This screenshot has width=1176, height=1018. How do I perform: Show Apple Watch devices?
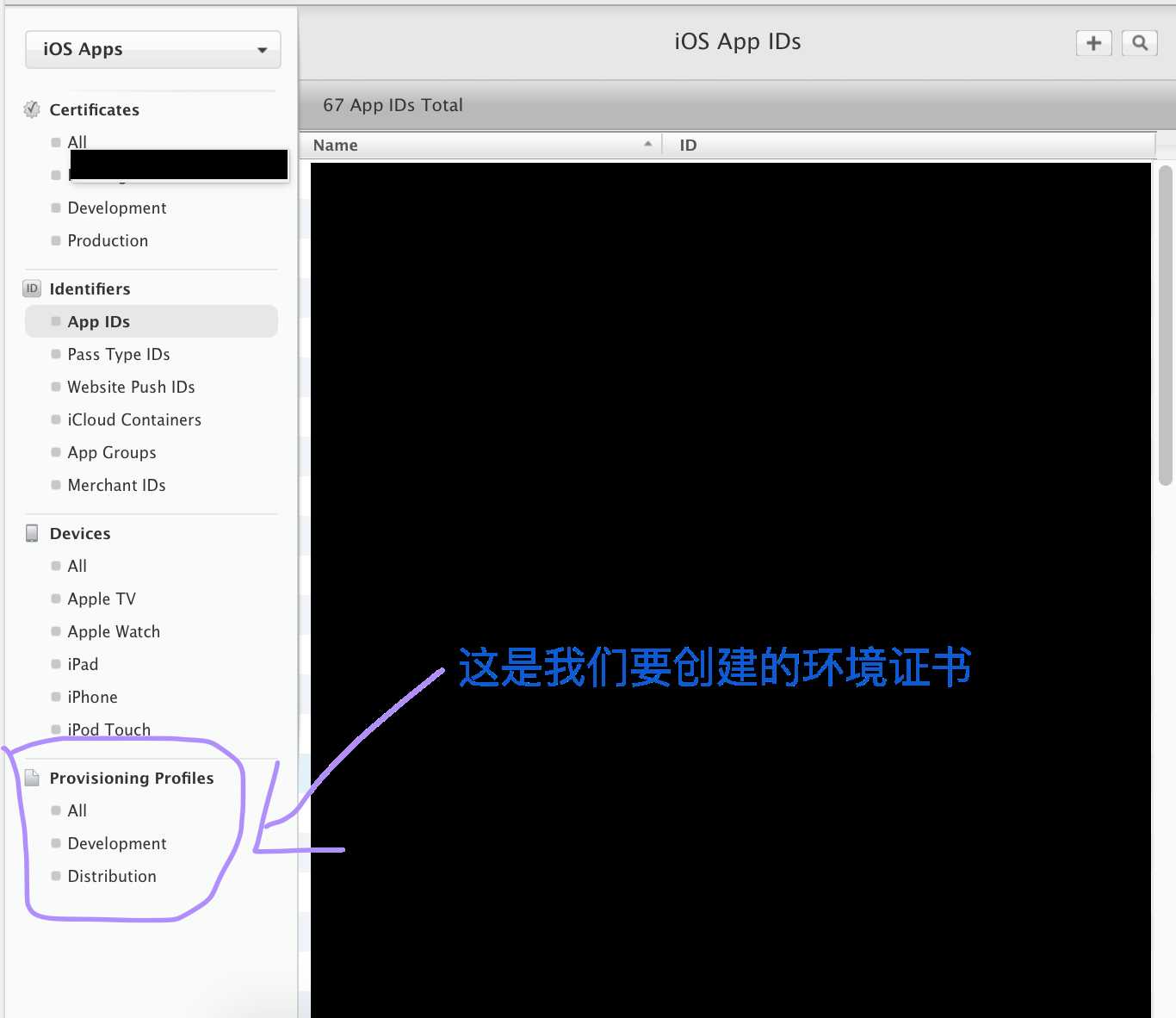coord(114,631)
